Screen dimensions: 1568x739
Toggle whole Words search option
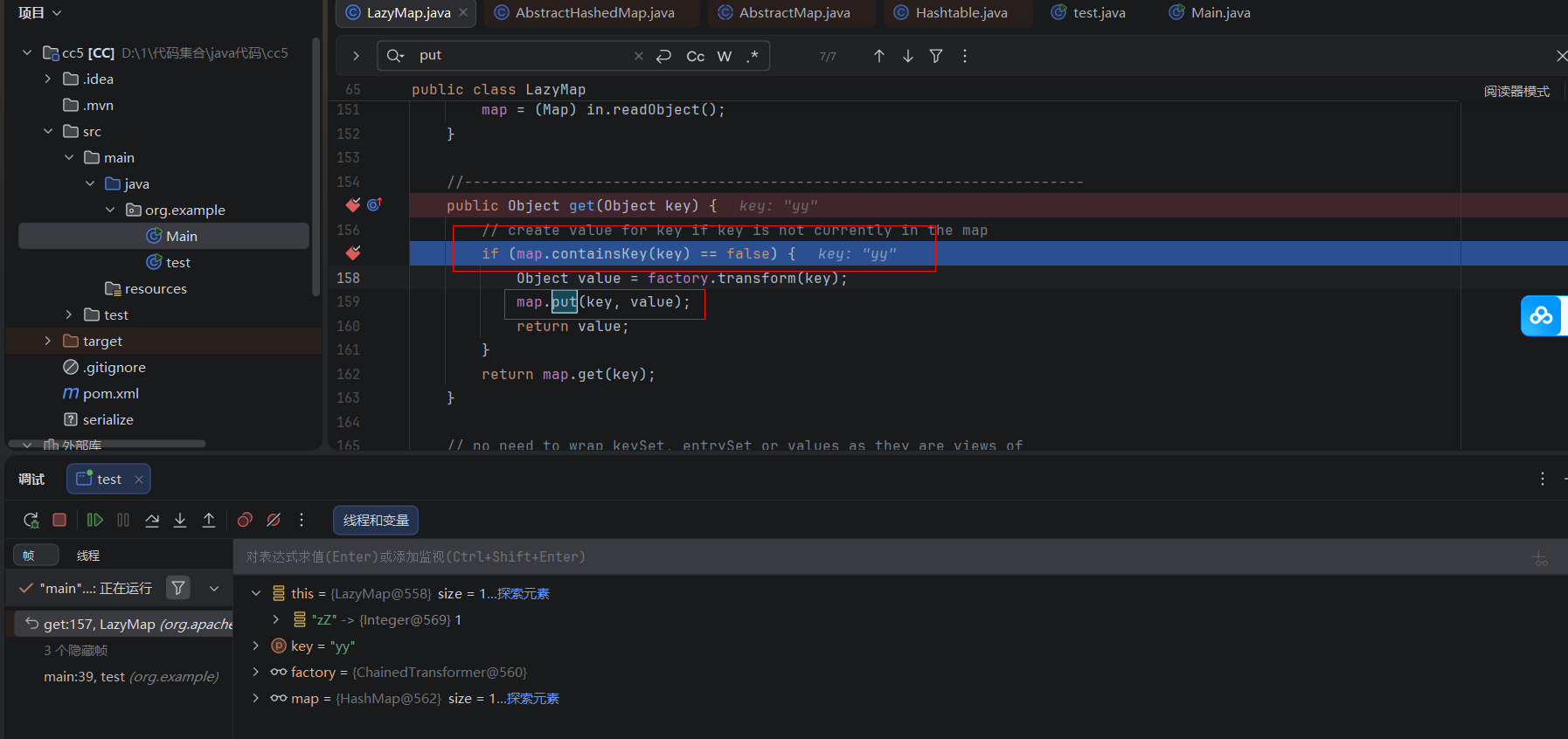click(x=724, y=56)
